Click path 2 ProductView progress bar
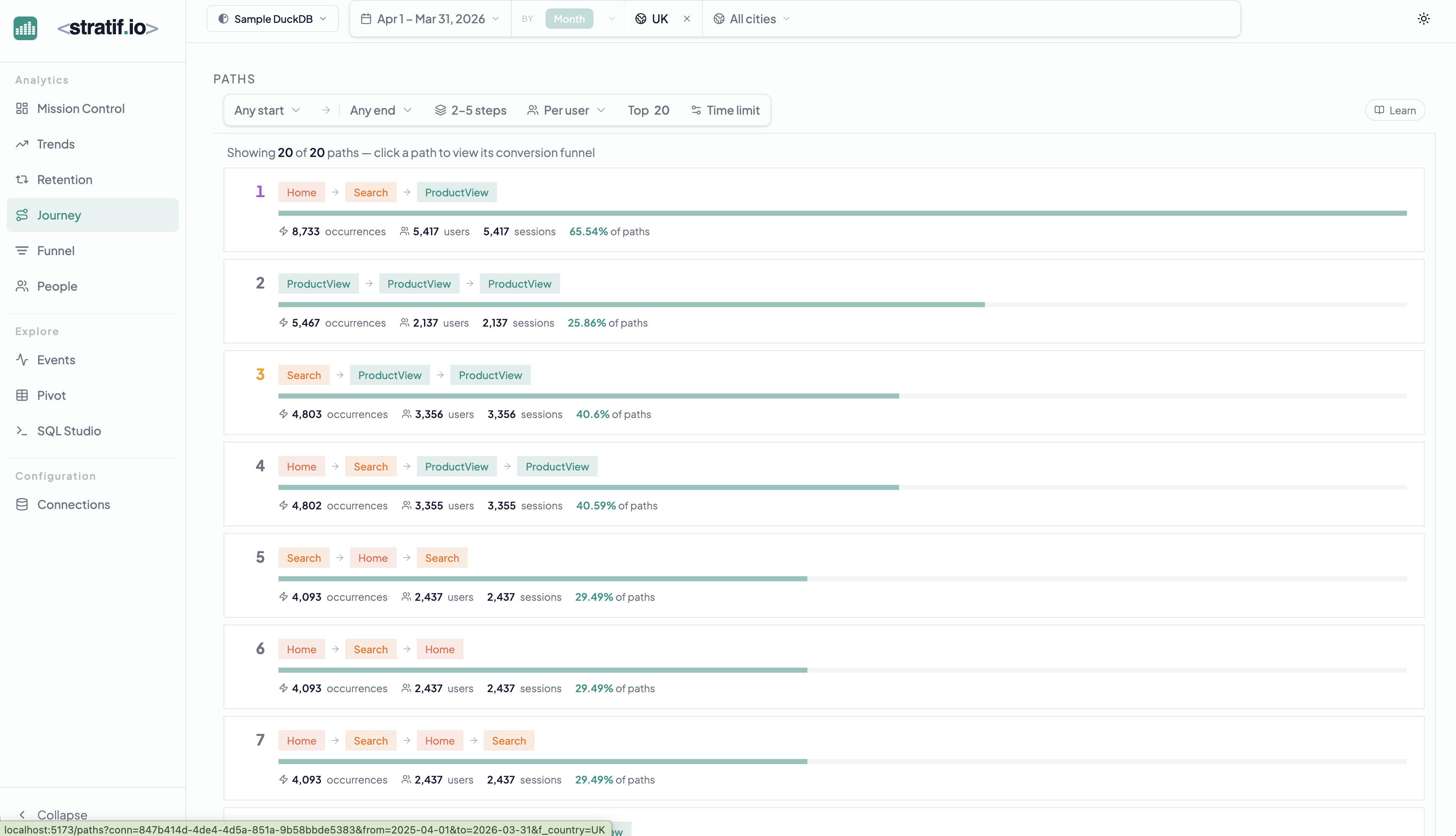This screenshot has height=836, width=1456. [x=842, y=304]
